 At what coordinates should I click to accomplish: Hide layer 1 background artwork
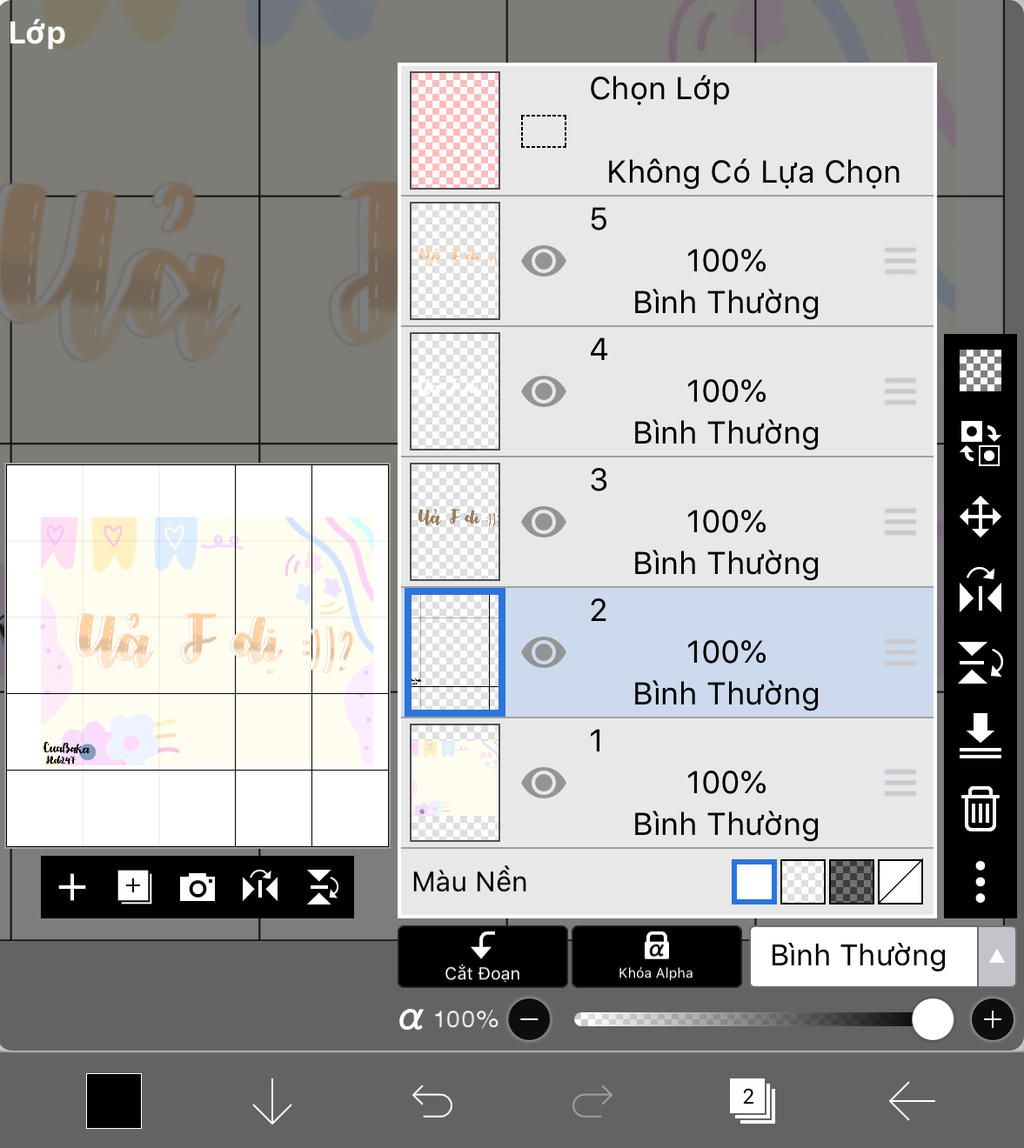point(543,783)
